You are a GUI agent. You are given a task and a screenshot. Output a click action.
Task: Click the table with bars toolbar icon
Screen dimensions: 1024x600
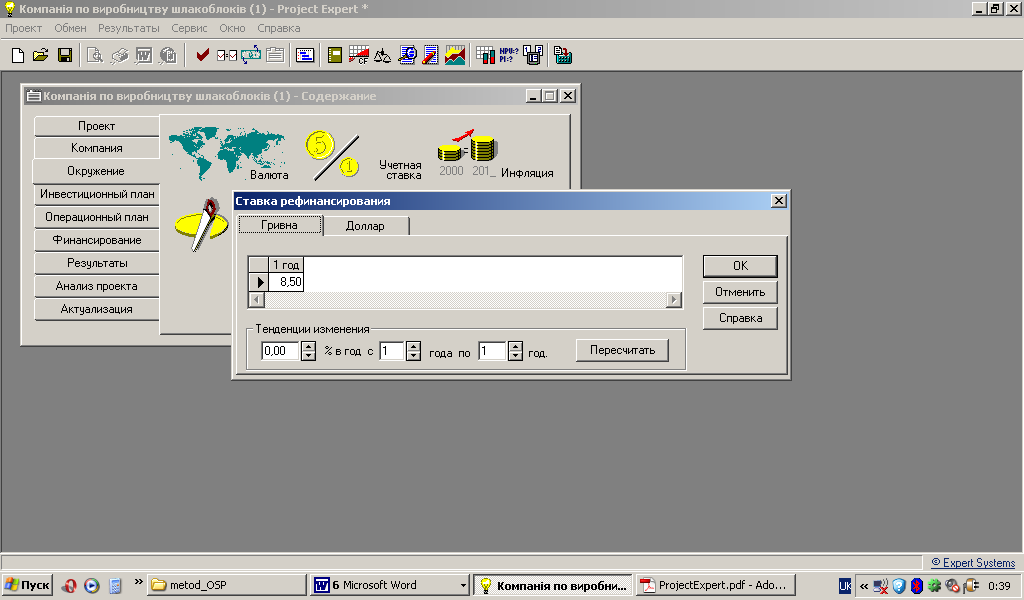tap(485, 55)
